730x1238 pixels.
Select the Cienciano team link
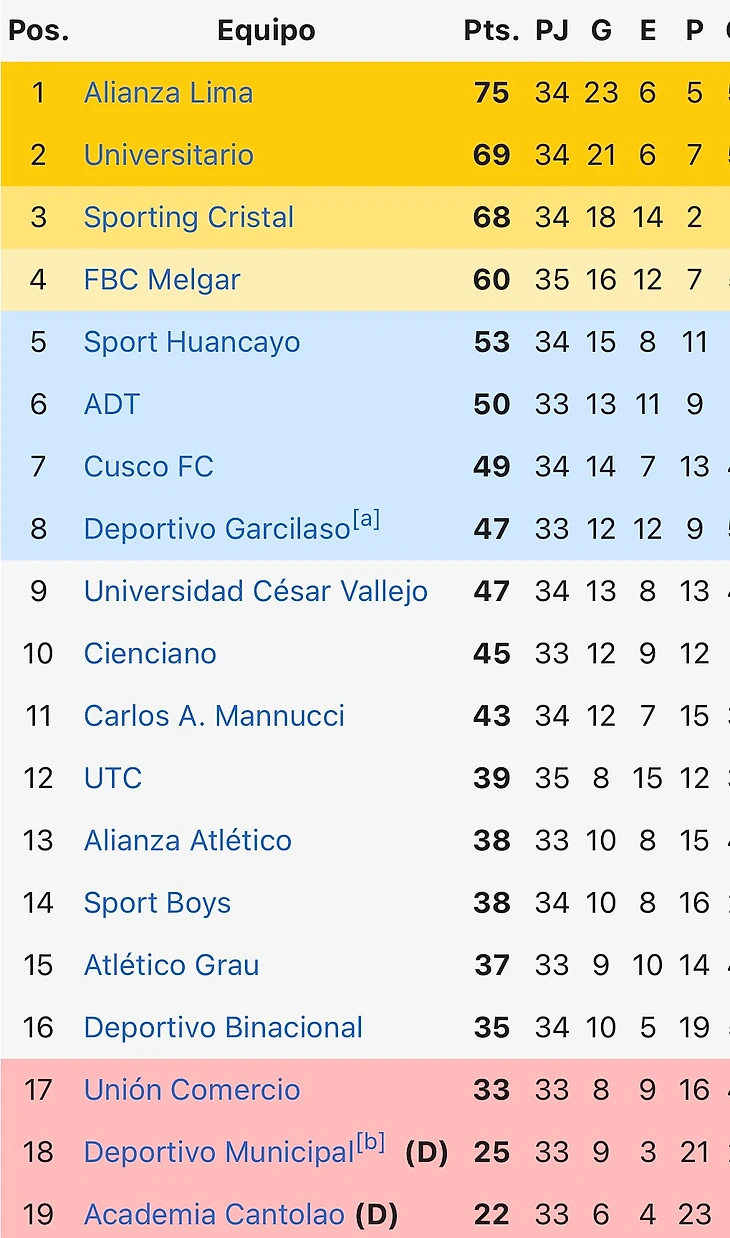(150, 654)
